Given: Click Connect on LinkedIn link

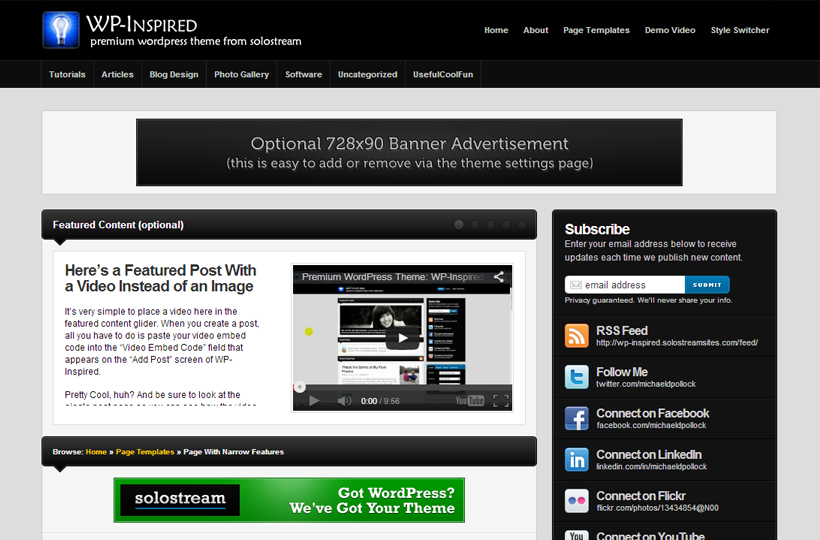Looking at the screenshot, I should coord(649,454).
